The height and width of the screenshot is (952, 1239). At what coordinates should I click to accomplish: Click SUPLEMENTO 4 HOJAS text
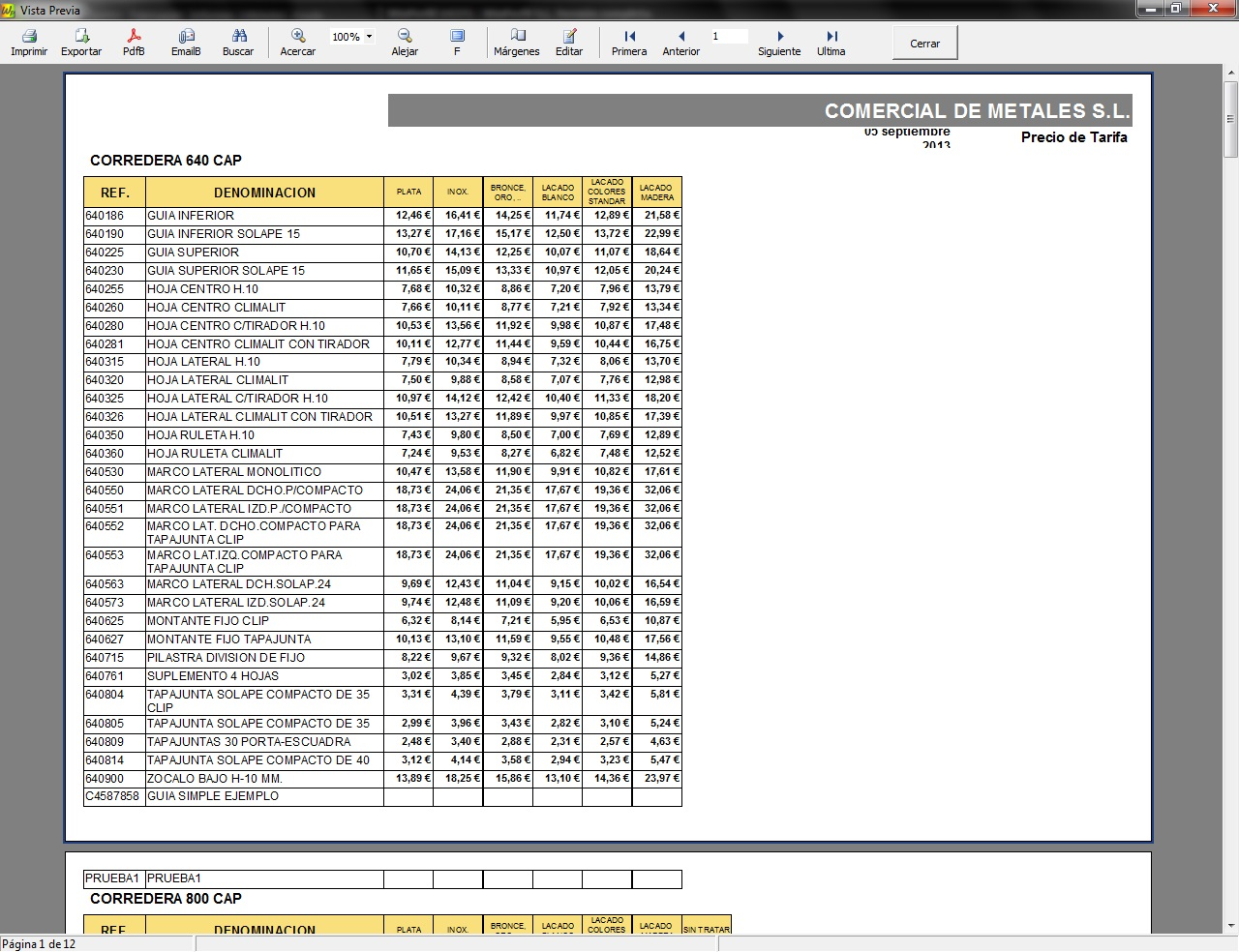tap(213, 676)
